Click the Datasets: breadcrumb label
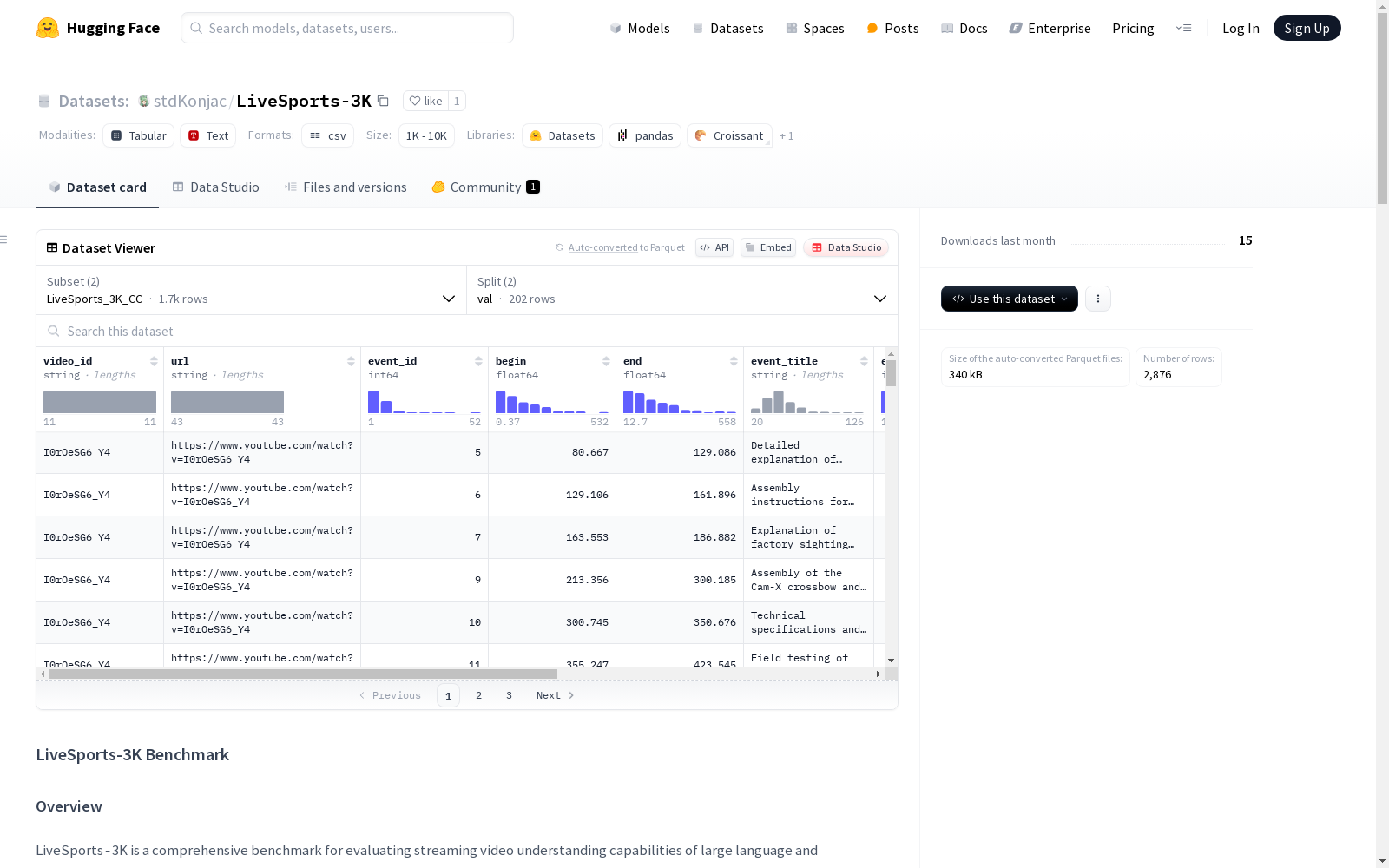The height and width of the screenshot is (868, 1389). coord(94,101)
